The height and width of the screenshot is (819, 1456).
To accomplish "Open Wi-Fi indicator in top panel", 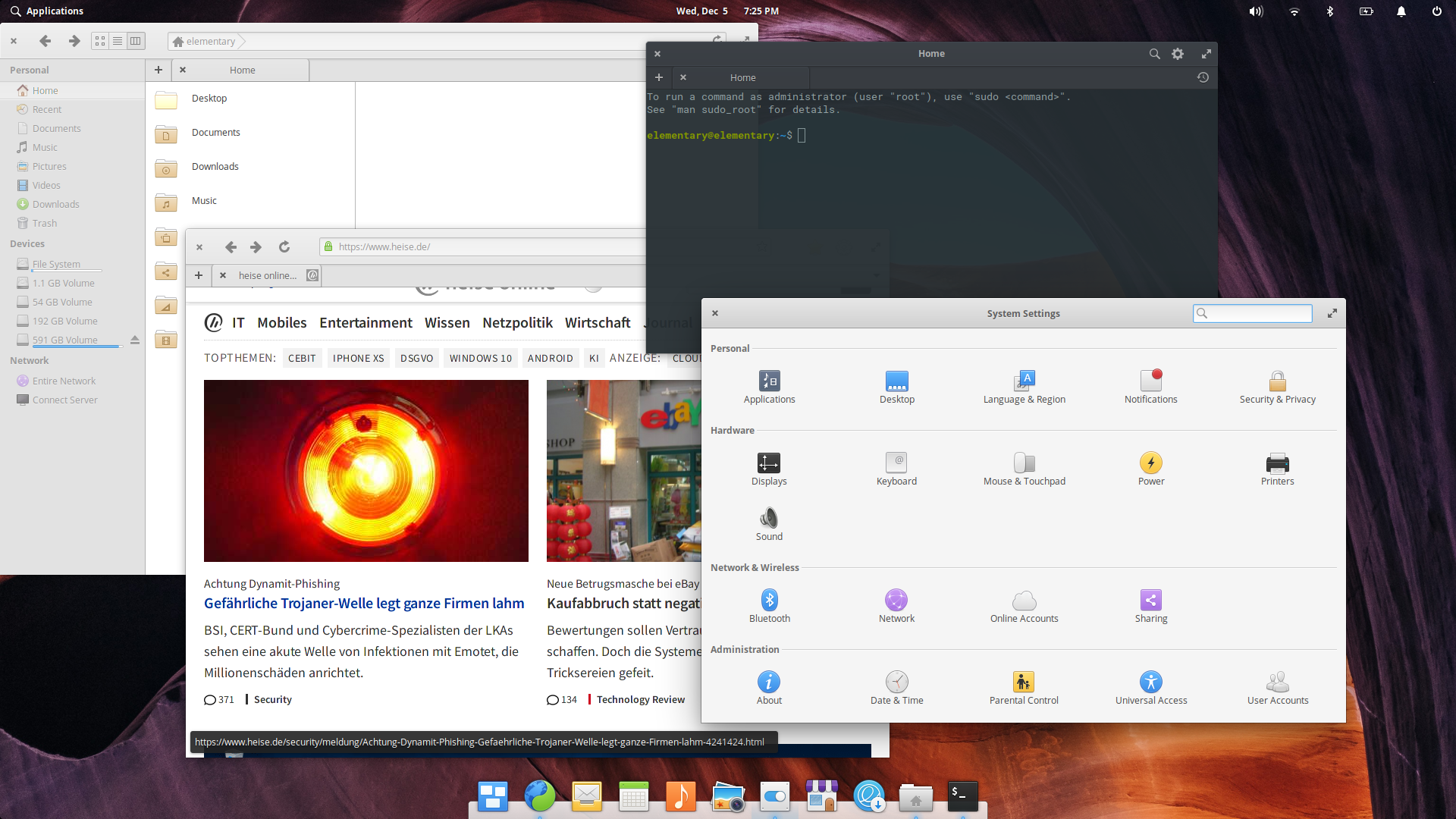I will 1294,11.
